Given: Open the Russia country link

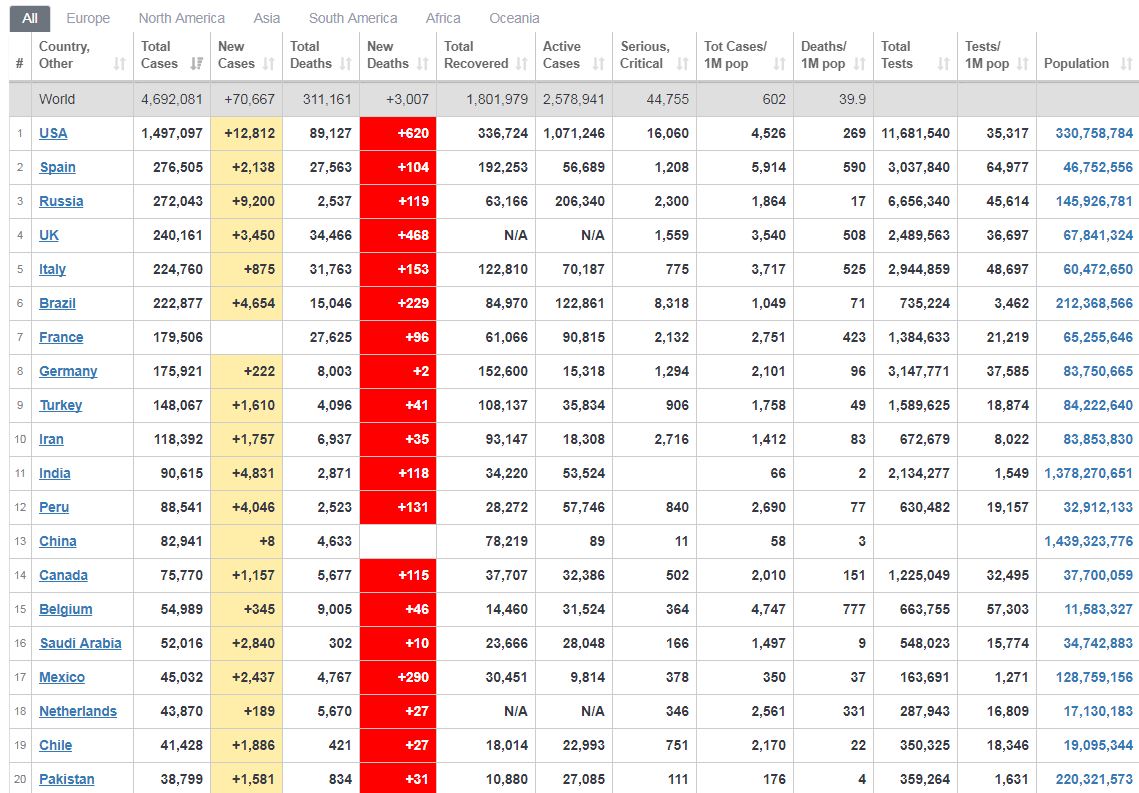Looking at the screenshot, I should click(x=61, y=201).
